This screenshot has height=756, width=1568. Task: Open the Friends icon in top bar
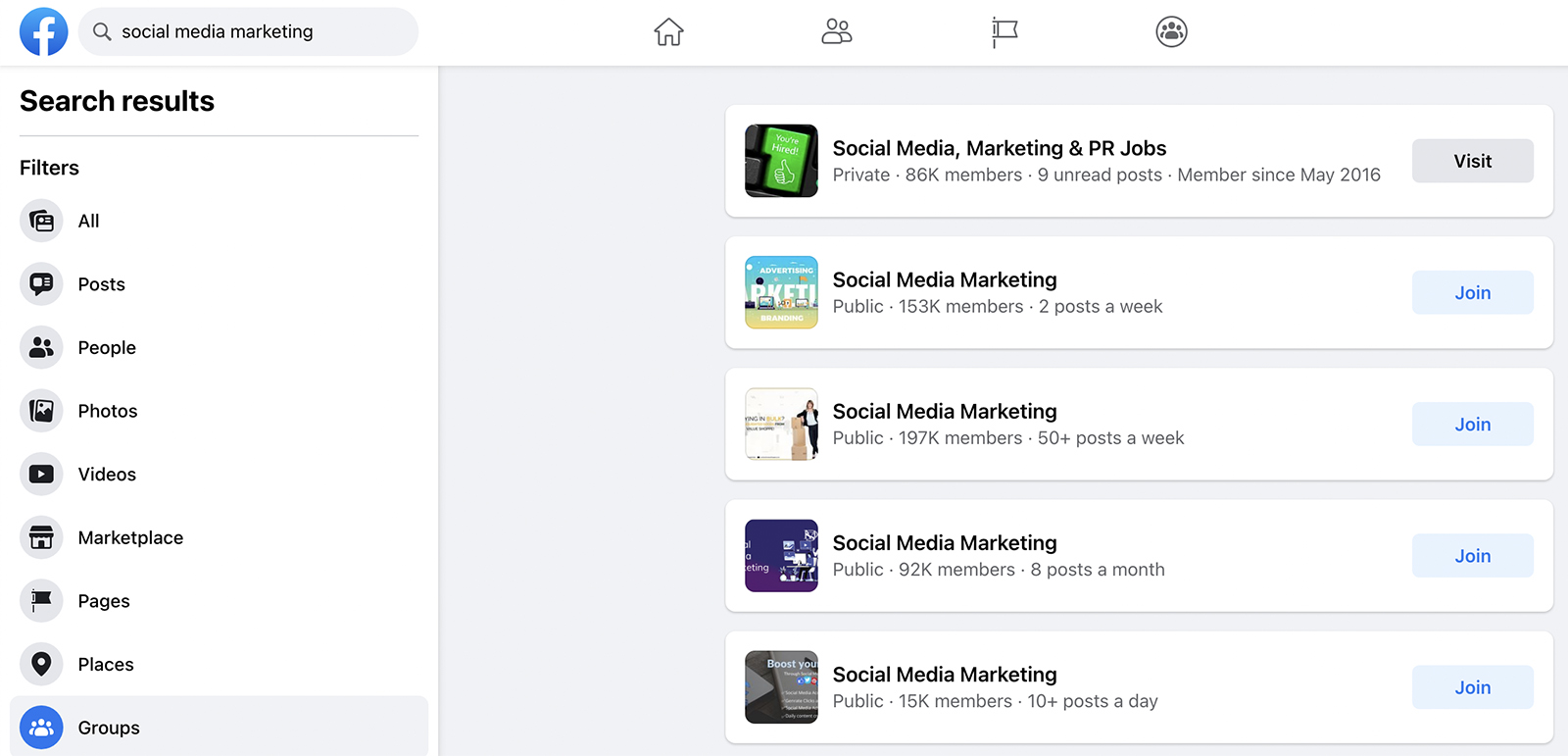pos(836,31)
